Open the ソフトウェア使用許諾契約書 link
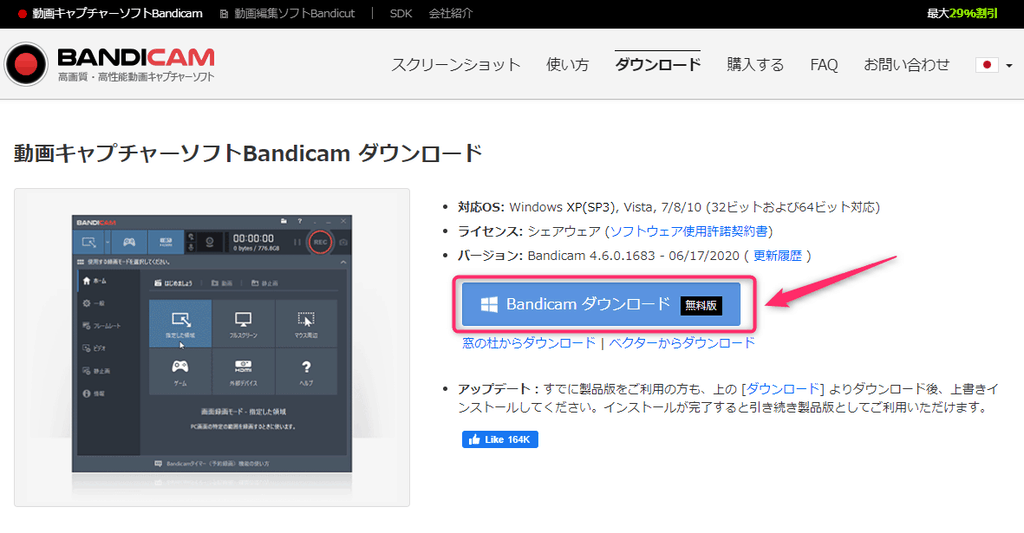This screenshot has width=1024, height=533. 689,231
